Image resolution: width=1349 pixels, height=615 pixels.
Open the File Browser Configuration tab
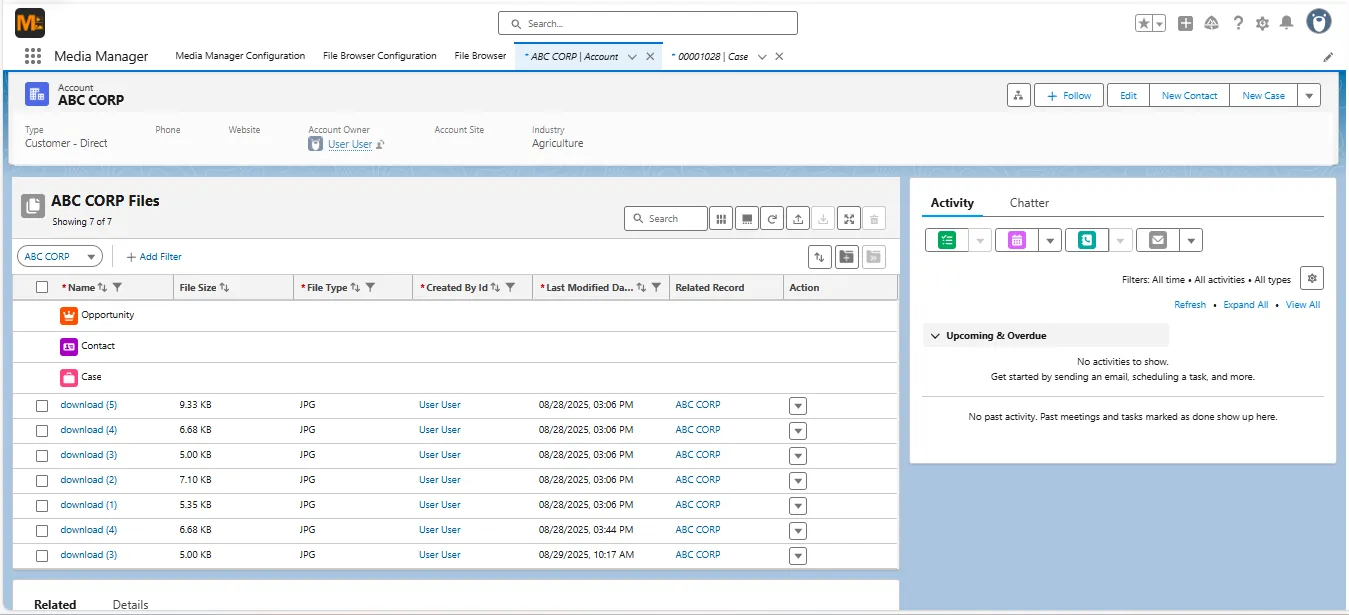click(380, 56)
